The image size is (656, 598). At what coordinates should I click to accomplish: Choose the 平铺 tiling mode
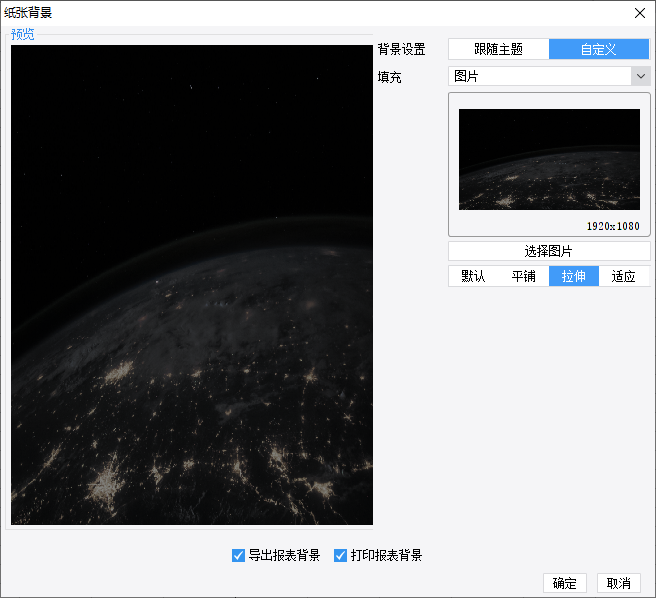tap(523, 276)
